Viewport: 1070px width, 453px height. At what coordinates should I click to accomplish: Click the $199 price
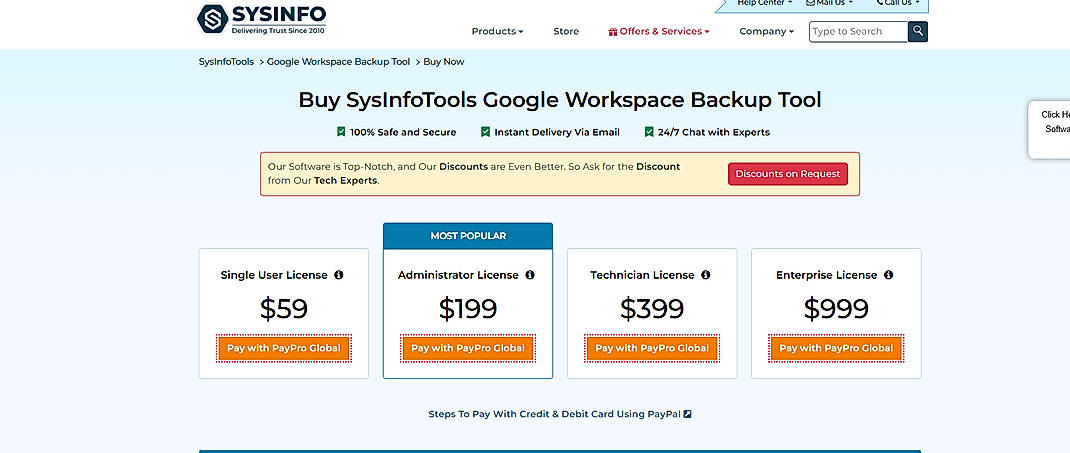468,309
